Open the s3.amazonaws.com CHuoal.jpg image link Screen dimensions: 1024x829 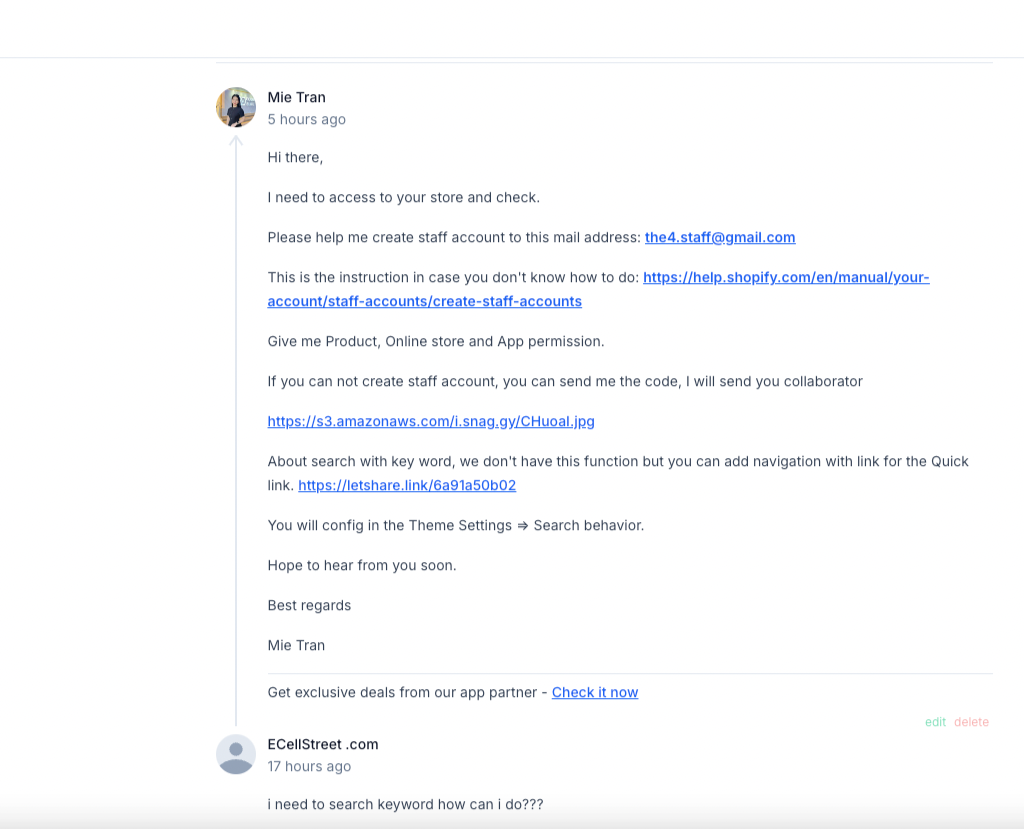(431, 421)
